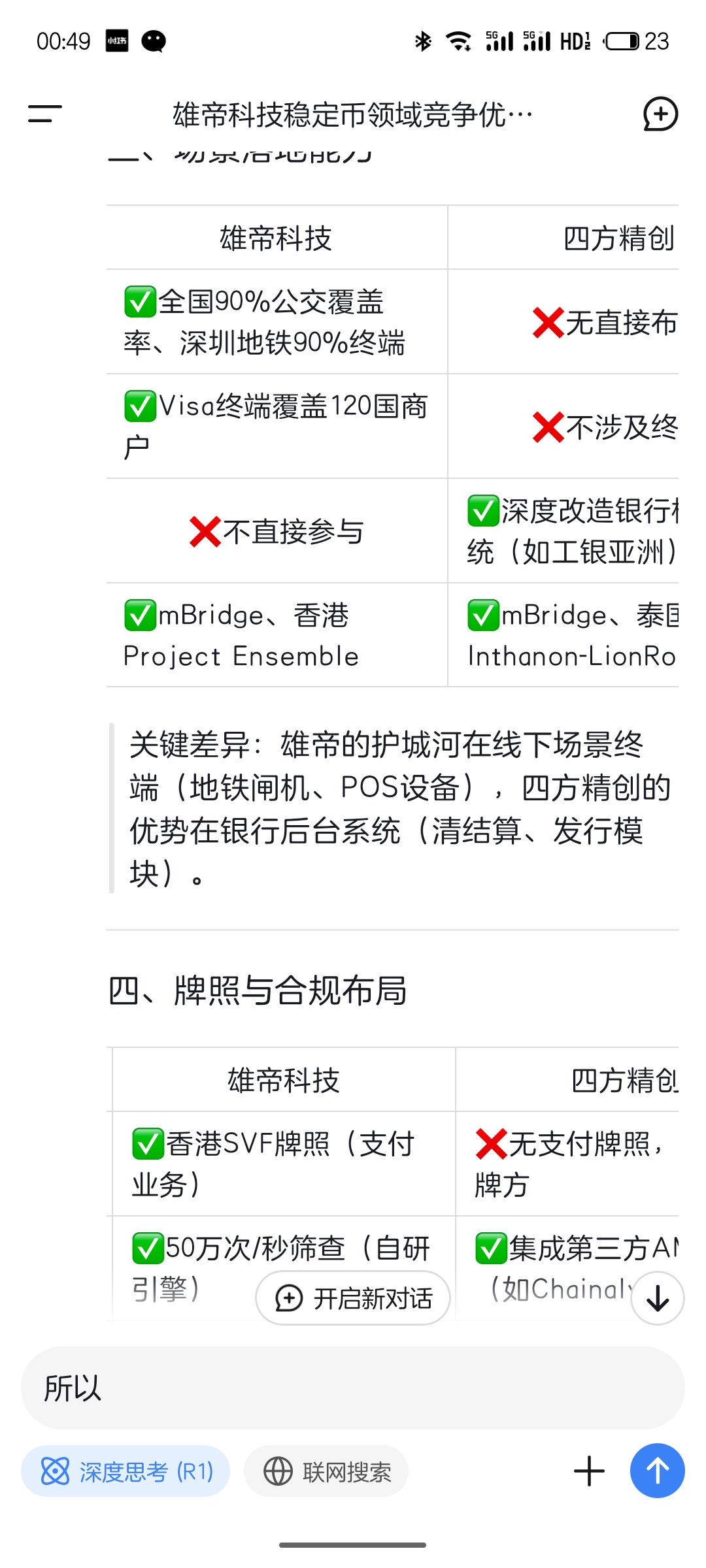Tap the atom icon for 深度思考
This screenshot has height=1568, width=706.
55,1472
